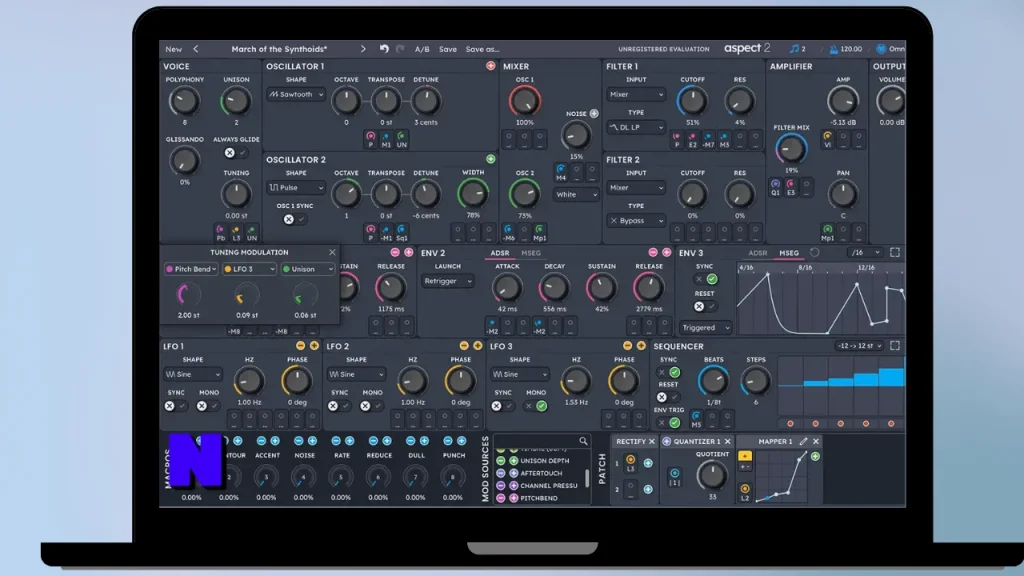
Task: Click the Save as button
Action: (482, 50)
